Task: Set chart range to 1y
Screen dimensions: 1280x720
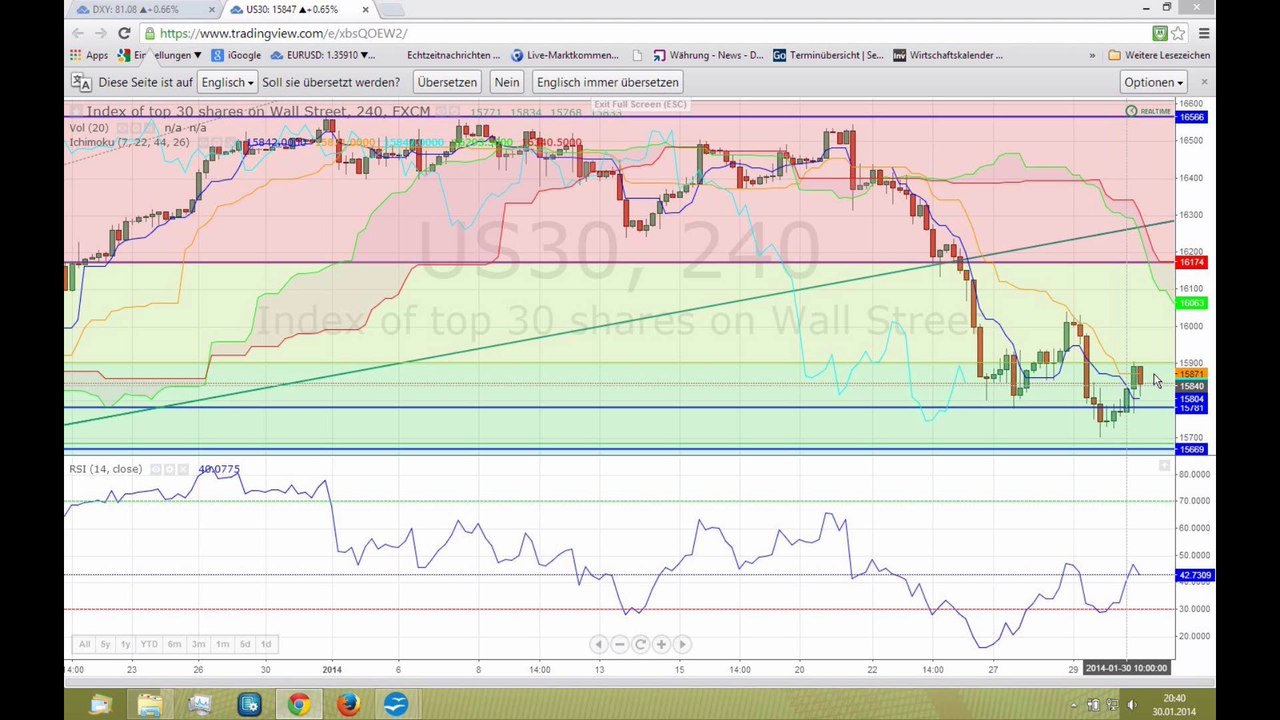Action: click(x=125, y=644)
